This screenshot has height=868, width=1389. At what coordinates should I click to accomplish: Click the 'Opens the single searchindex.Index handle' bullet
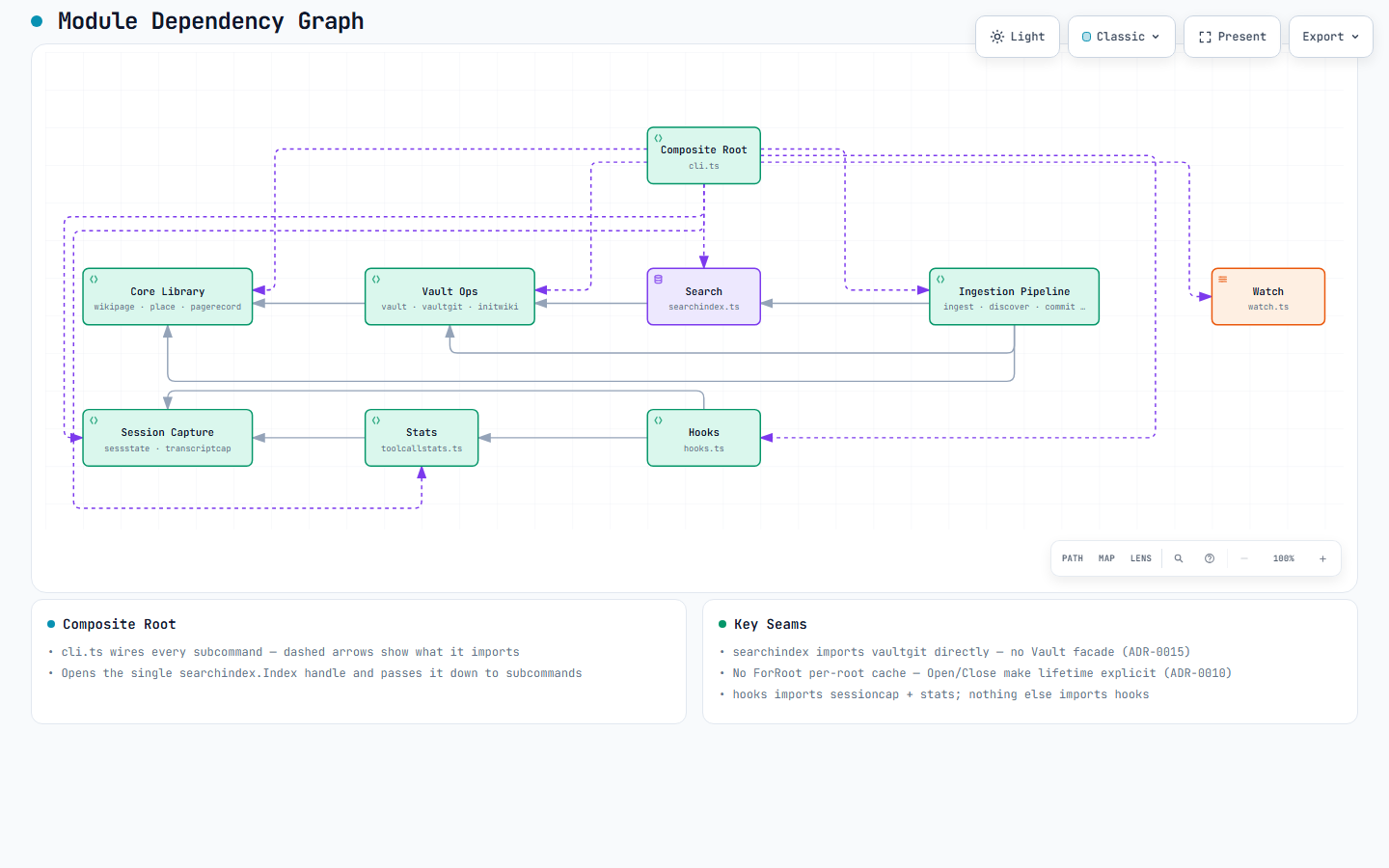[321, 673]
